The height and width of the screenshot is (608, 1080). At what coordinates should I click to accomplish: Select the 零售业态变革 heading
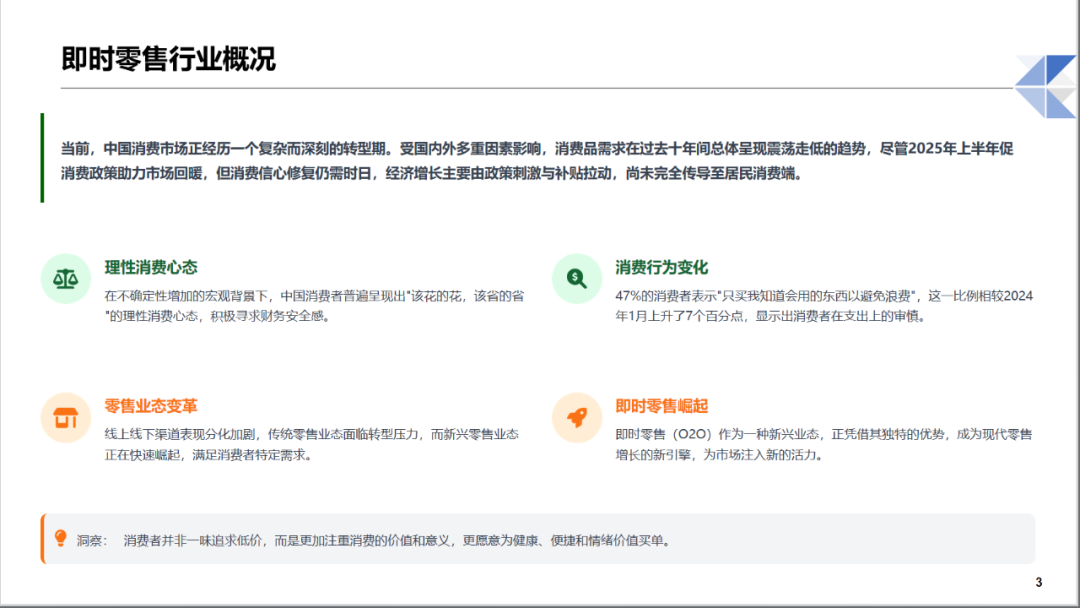click(151, 406)
